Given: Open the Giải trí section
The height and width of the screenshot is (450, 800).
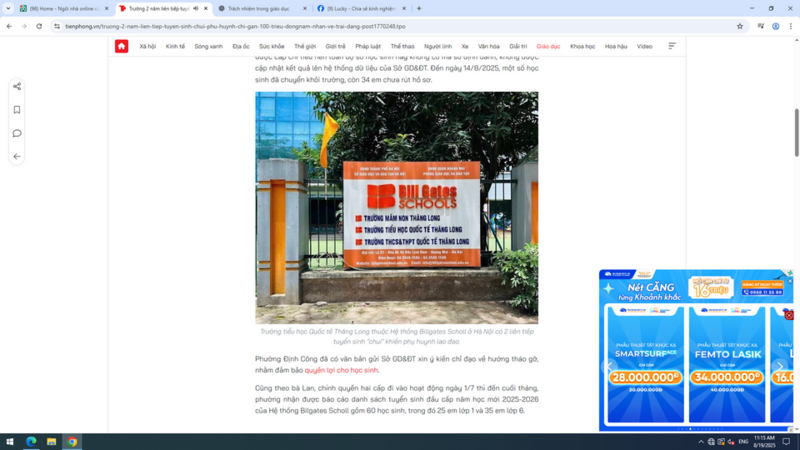Looking at the screenshot, I should 518,46.
